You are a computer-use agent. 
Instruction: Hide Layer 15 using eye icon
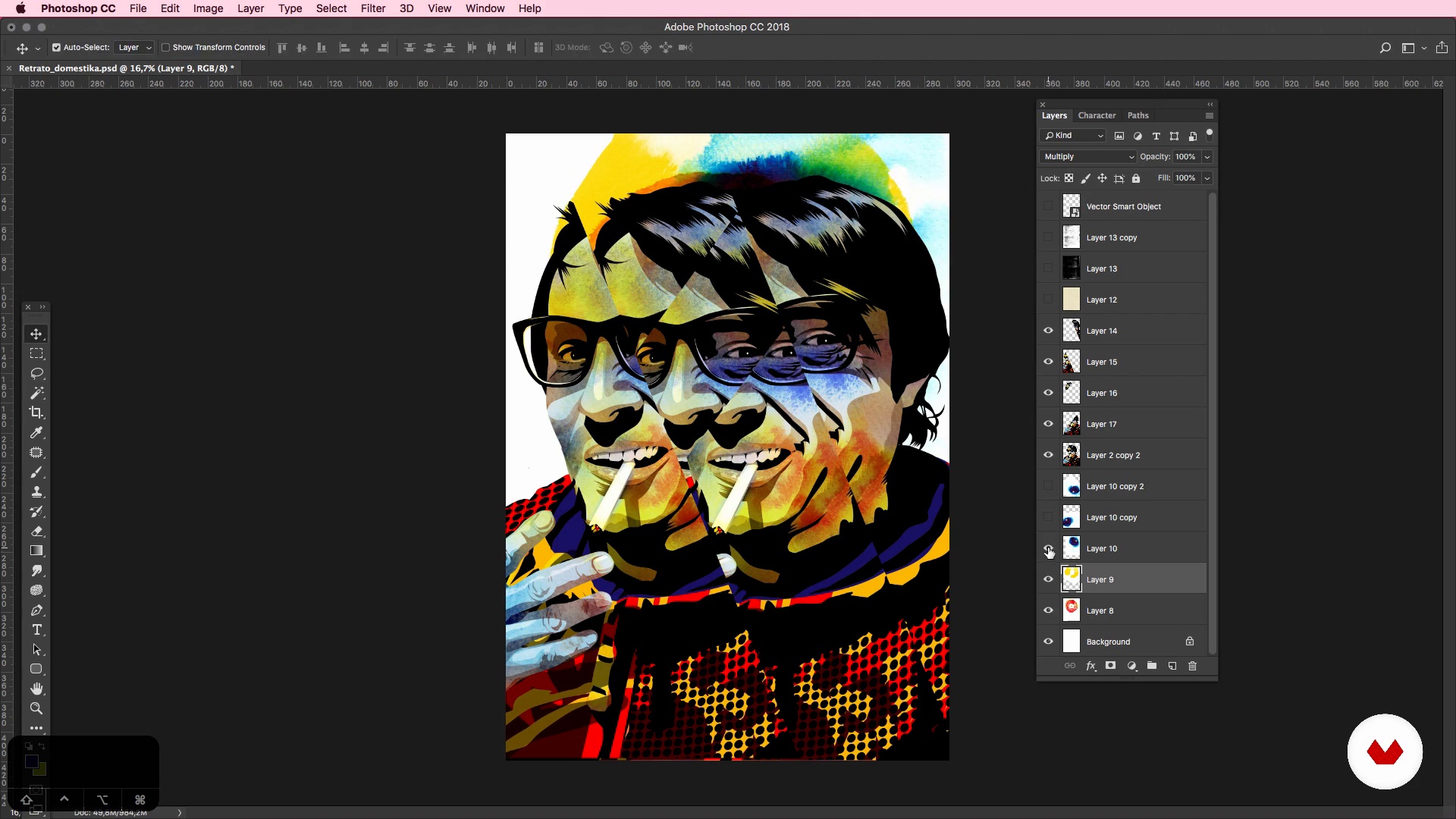tap(1048, 362)
